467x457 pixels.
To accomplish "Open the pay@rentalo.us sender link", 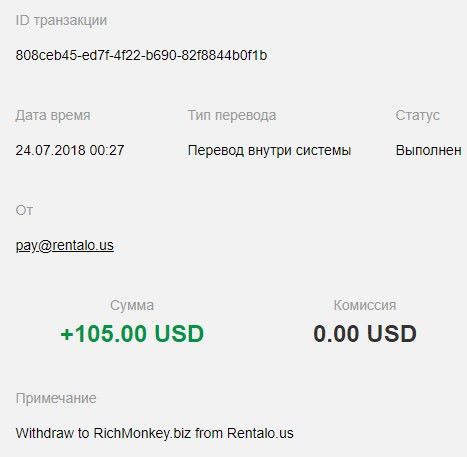I will coord(65,246).
